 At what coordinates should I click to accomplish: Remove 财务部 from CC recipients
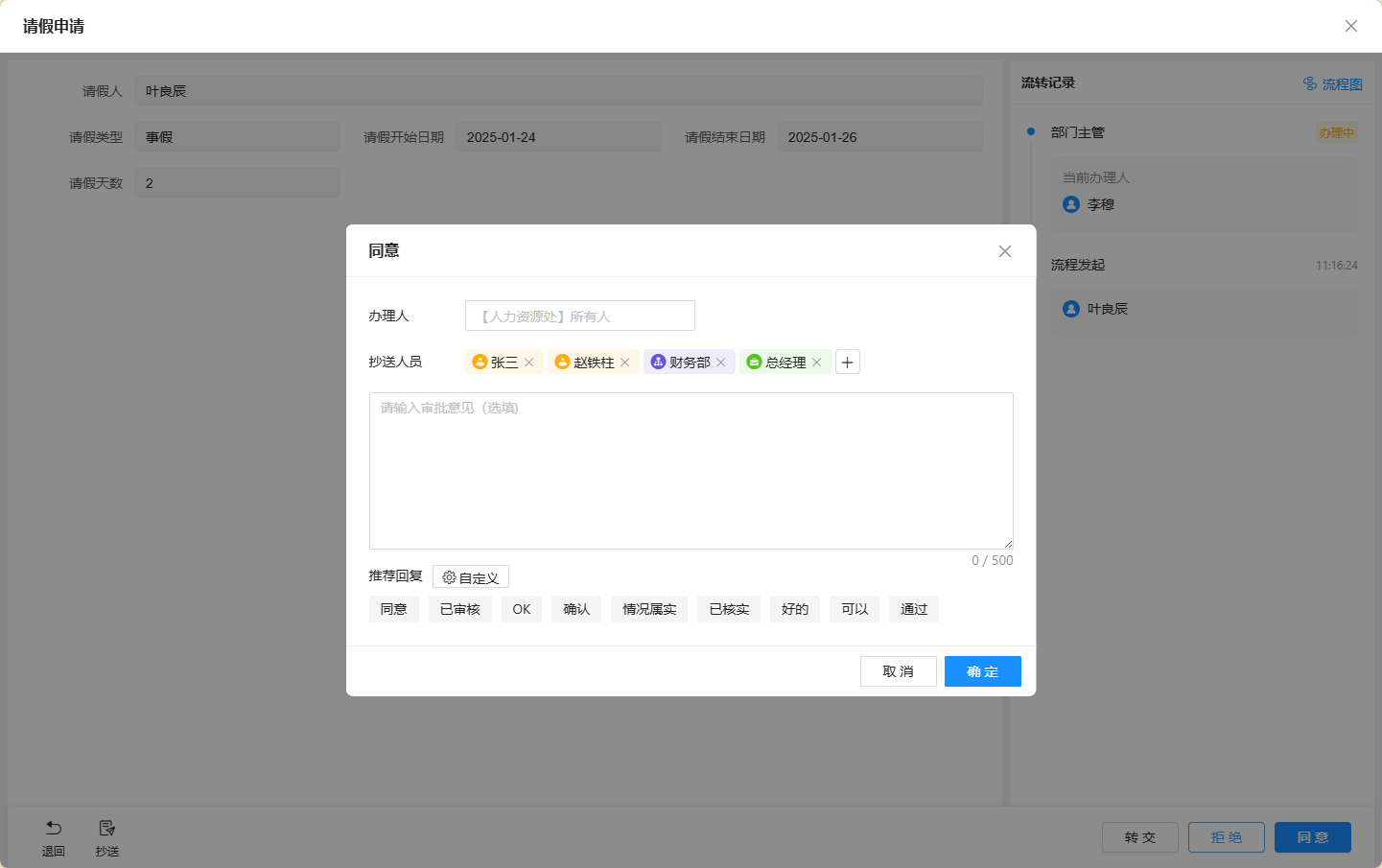tap(721, 363)
